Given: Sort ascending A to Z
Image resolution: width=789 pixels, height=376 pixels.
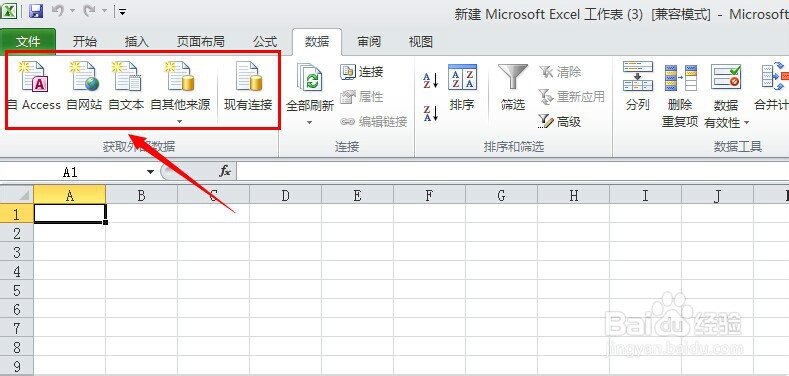Looking at the screenshot, I should (430, 81).
